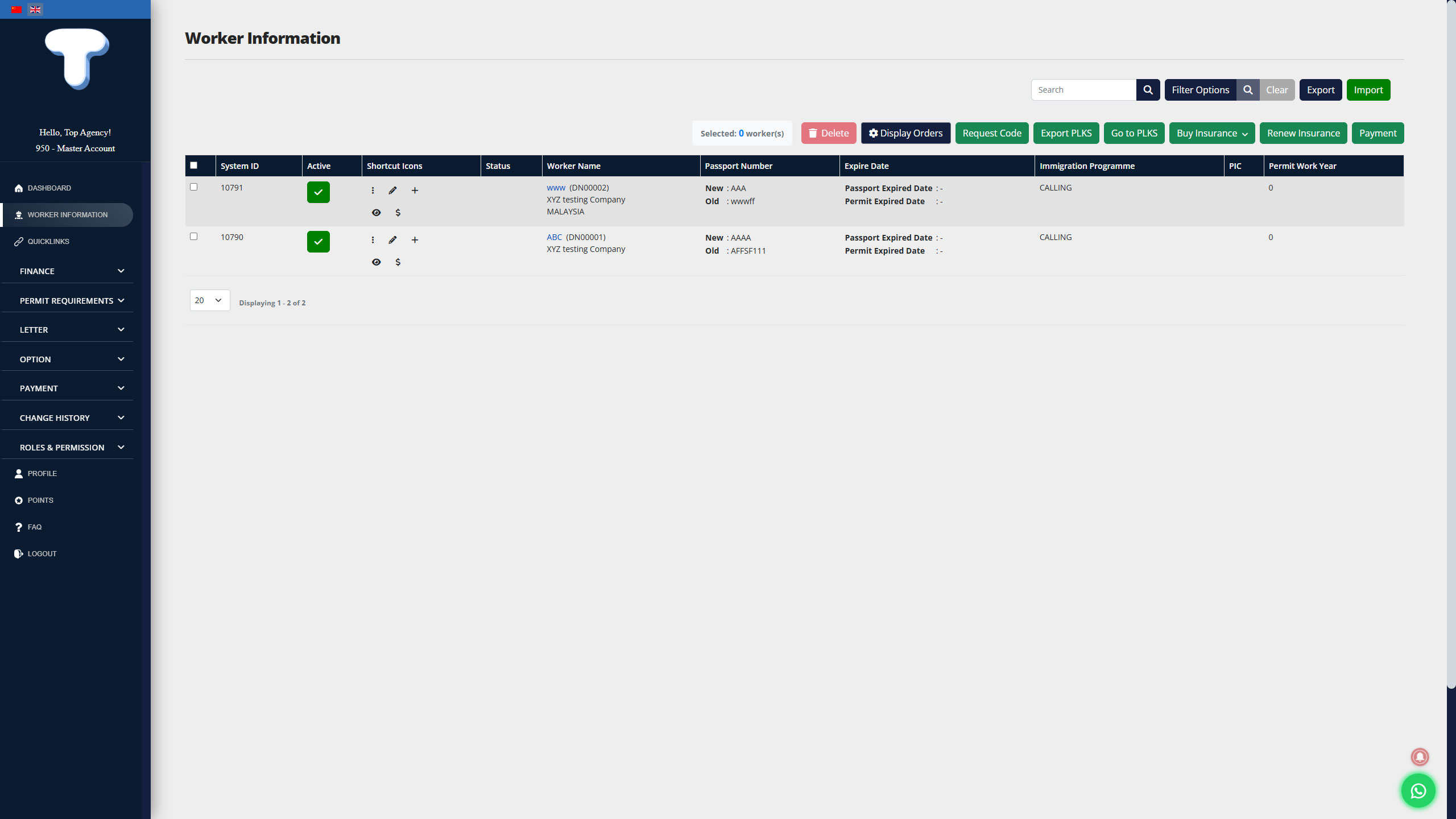Toggle the green Active status for worker 10790

(x=318, y=242)
